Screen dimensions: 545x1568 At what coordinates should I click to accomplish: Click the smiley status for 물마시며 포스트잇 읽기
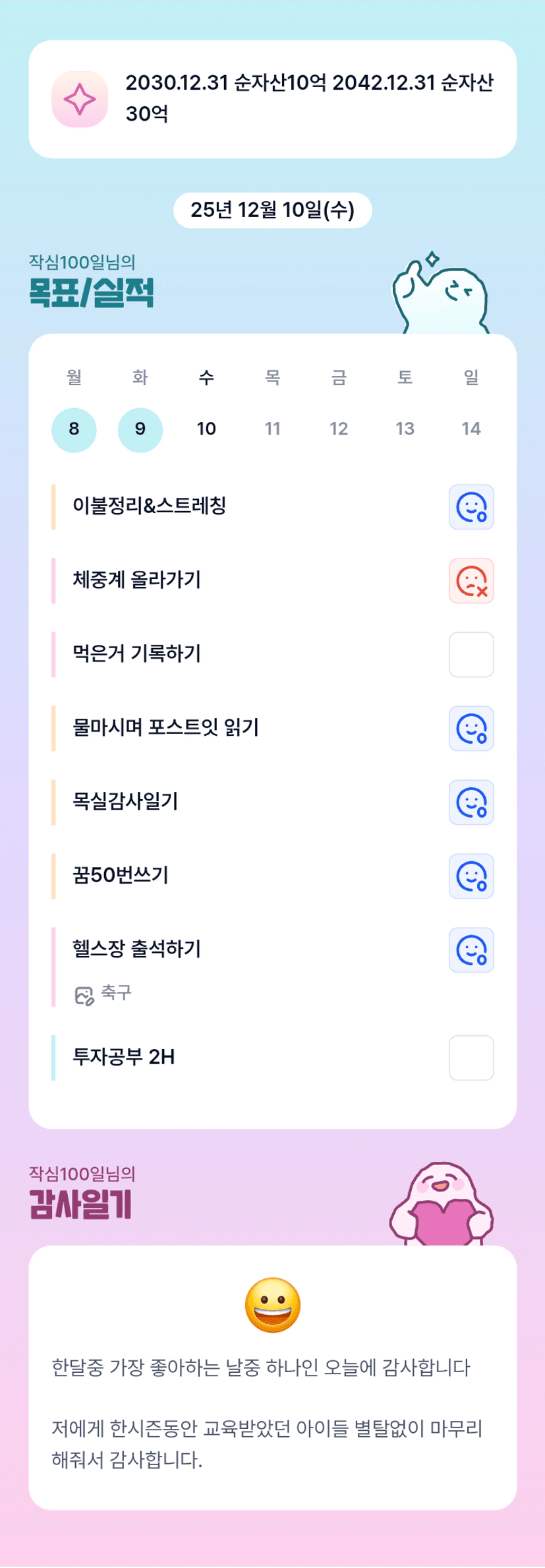[x=471, y=729]
